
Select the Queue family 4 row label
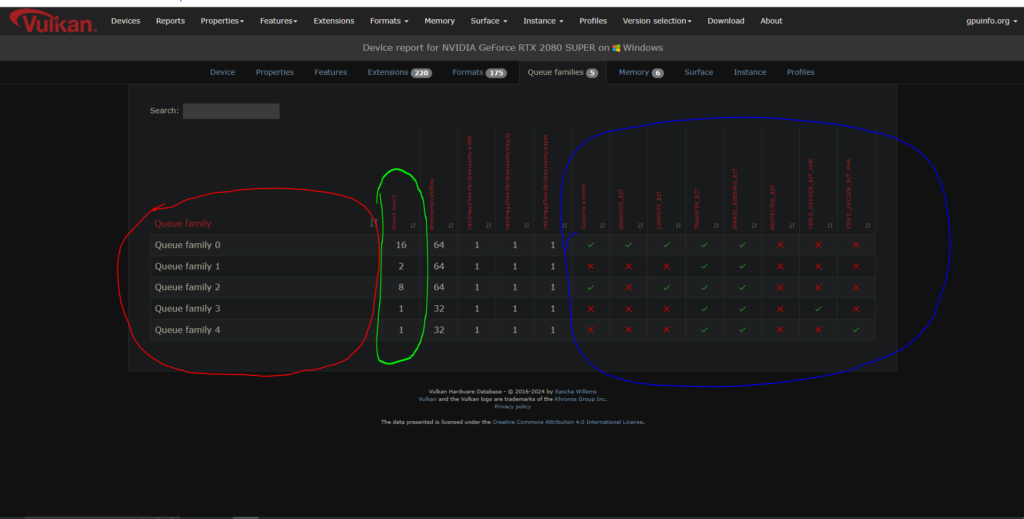coord(187,330)
